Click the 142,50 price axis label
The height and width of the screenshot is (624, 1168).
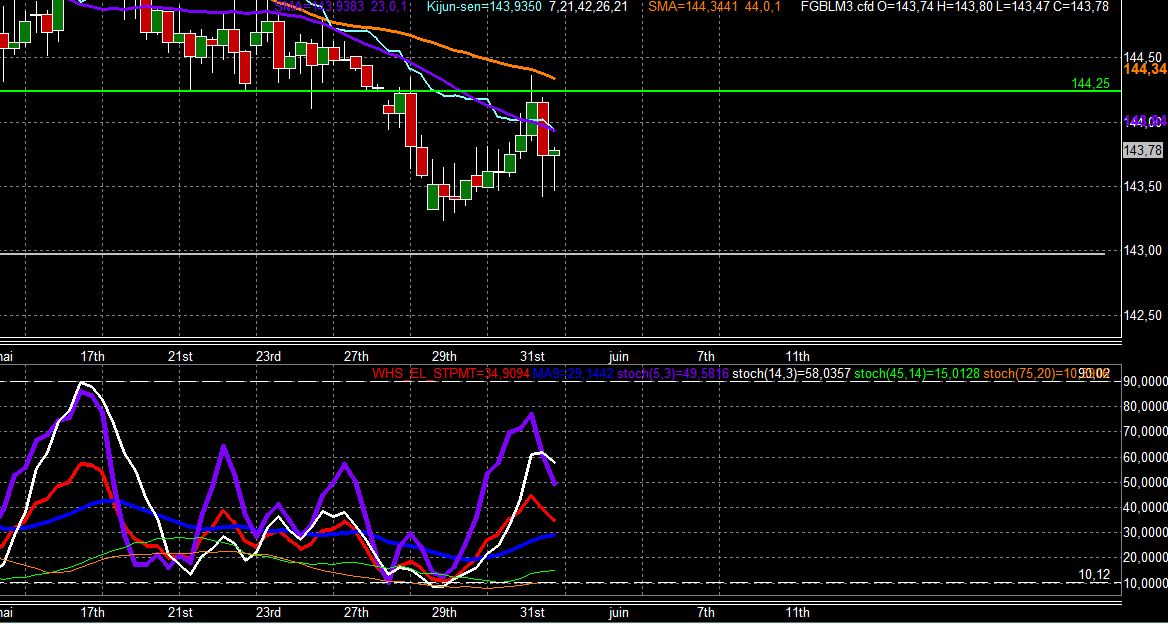click(1143, 316)
